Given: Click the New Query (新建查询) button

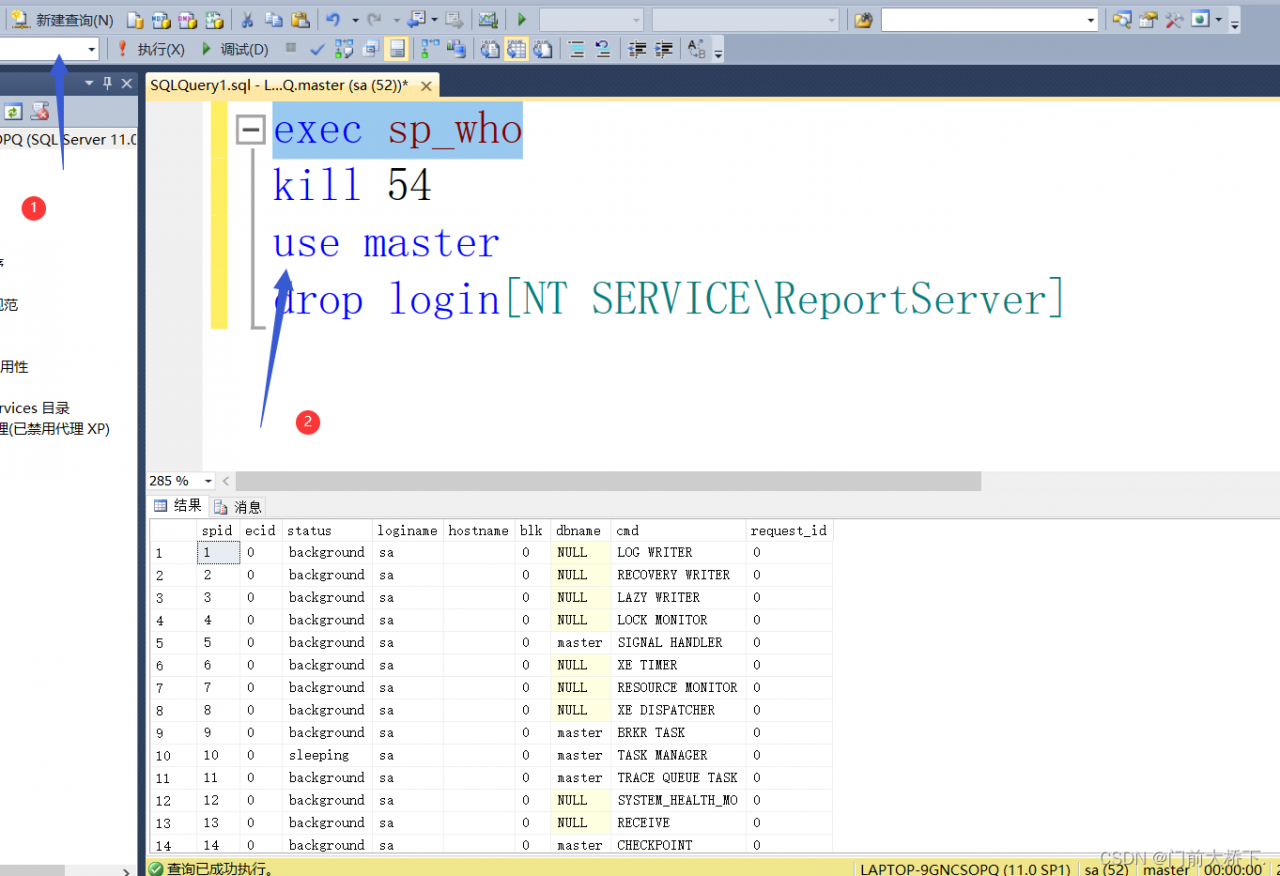Looking at the screenshot, I should pos(64,20).
